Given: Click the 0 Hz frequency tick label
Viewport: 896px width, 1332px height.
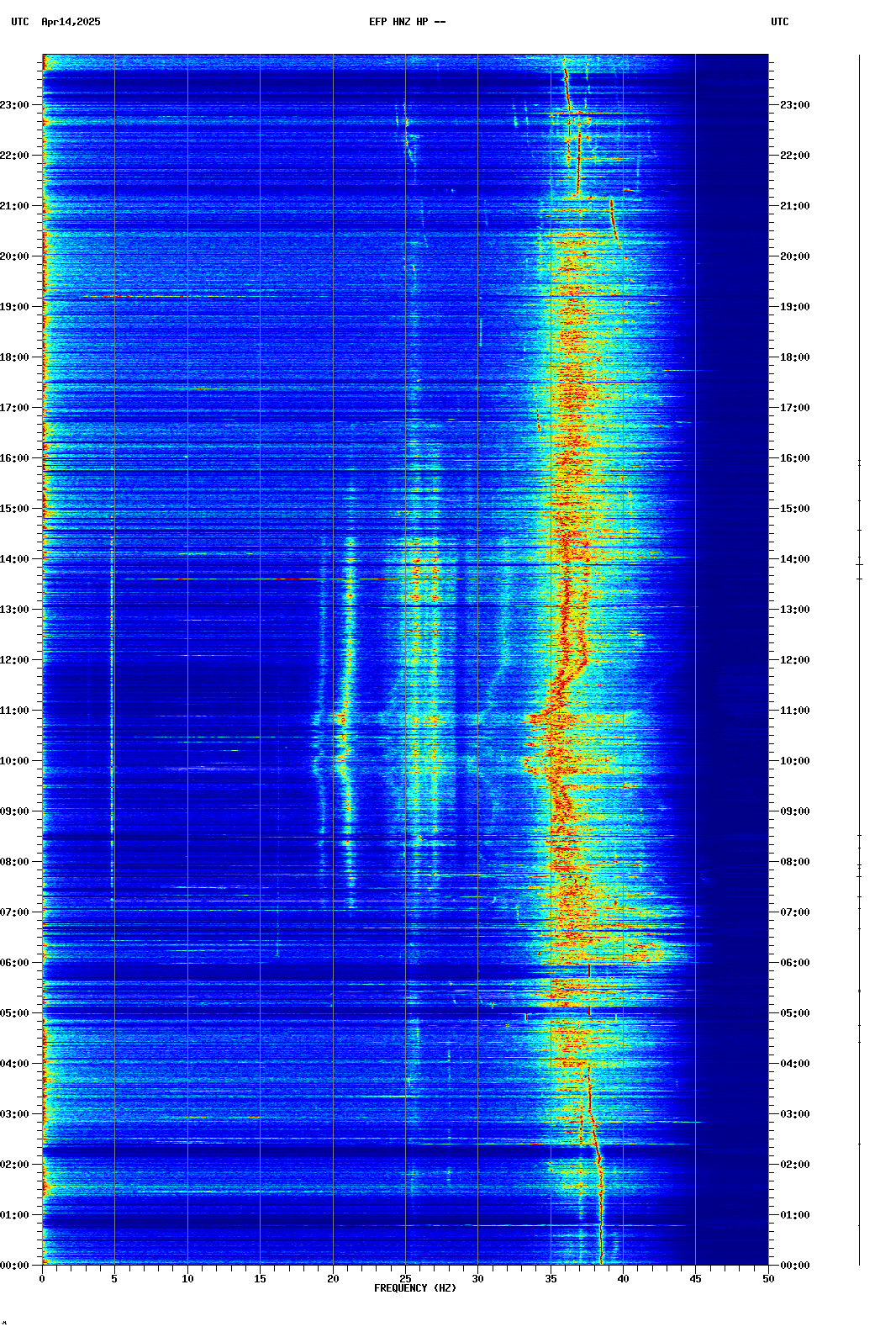Looking at the screenshot, I should (x=42, y=1279).
